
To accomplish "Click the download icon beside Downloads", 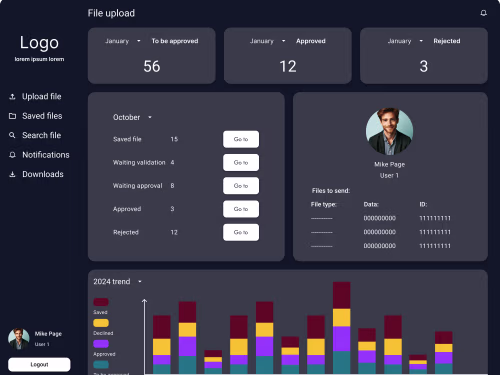I will [12, 174].
